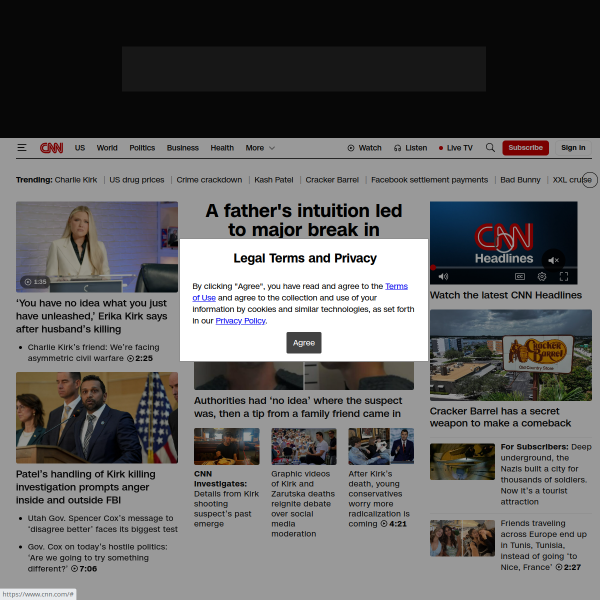Viewport: 600px width, 600px height.
Task: Expand the More dropdown in navbar
Action: 260,148
